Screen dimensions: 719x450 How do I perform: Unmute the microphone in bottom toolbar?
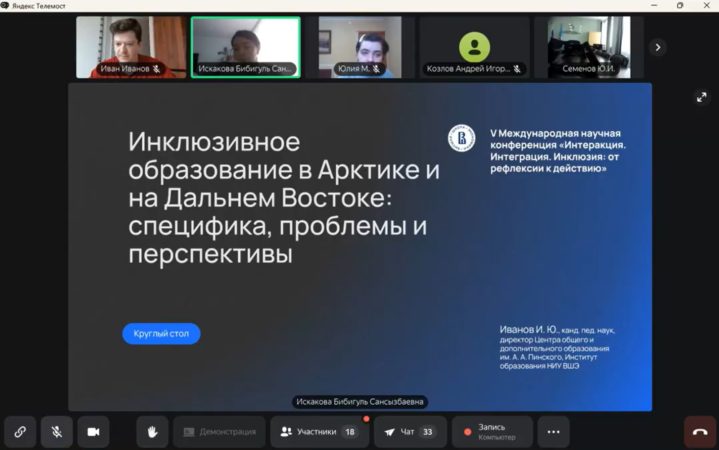pyautogui.click(x=57, y=432)
